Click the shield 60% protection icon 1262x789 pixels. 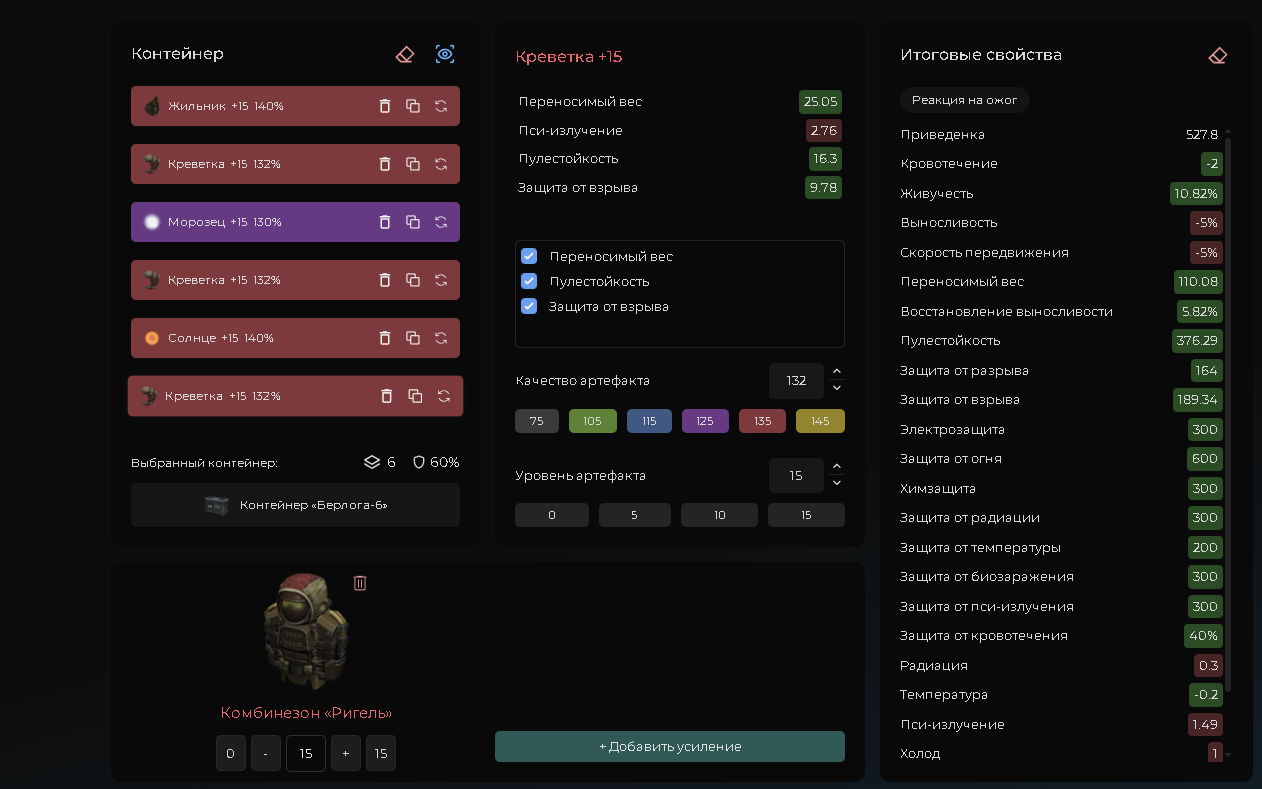419,462
